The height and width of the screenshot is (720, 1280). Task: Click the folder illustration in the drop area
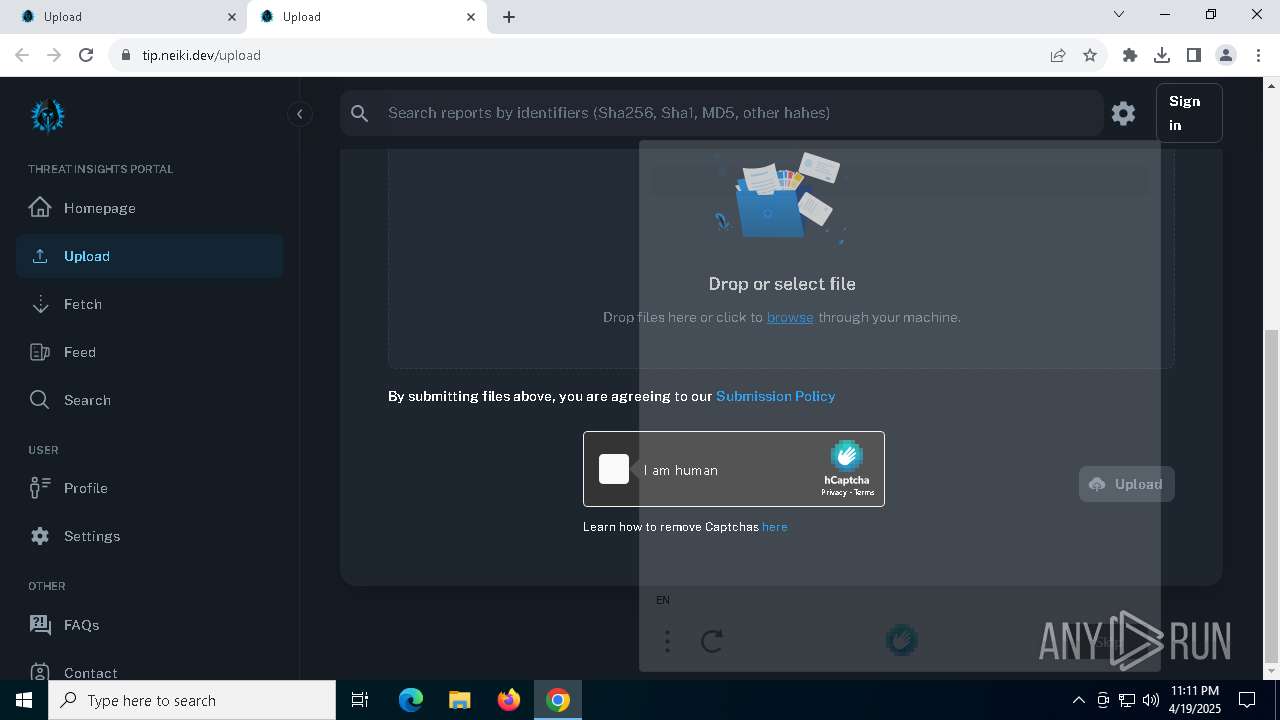[779, 197]
